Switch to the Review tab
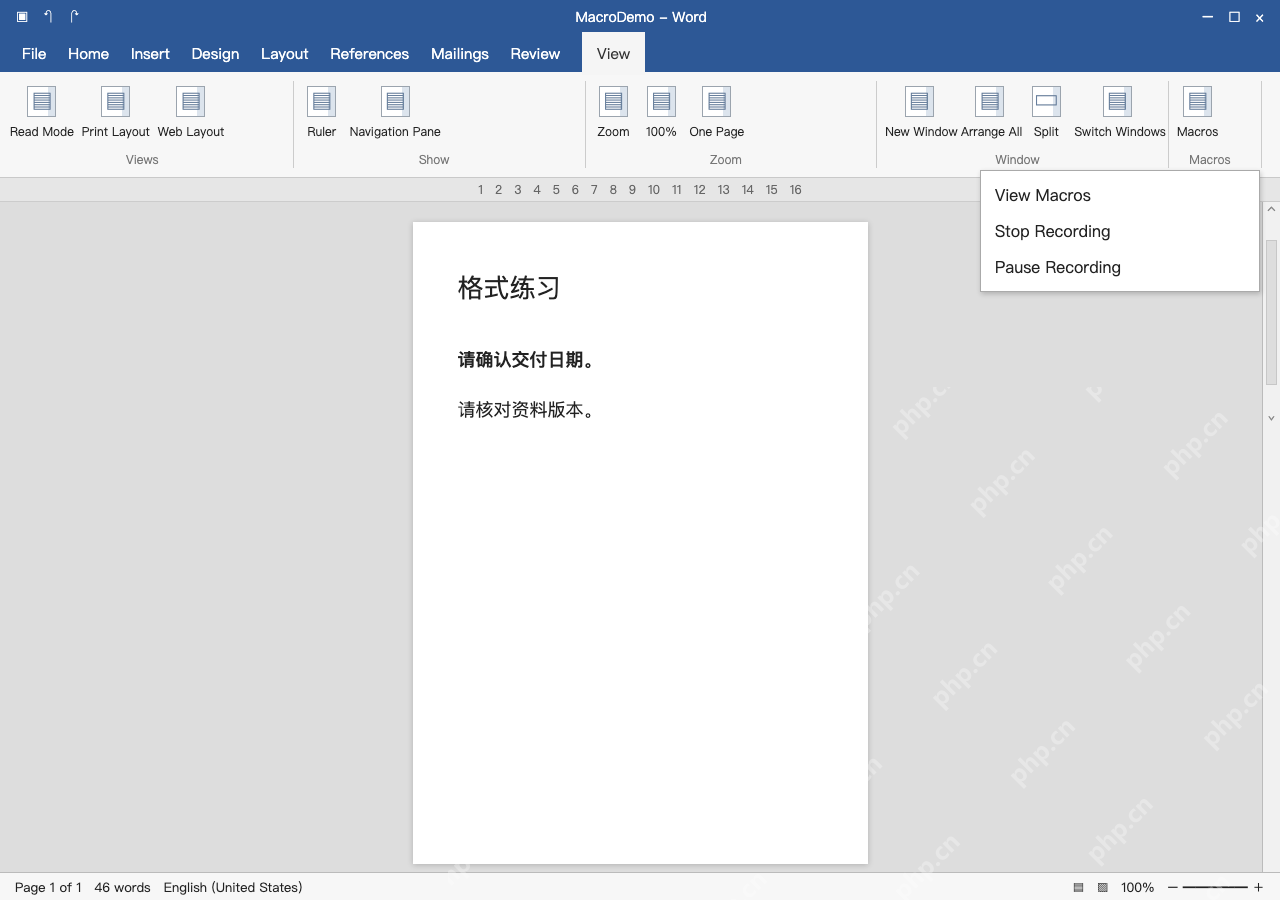Viewport: 1280px width, 900px height. [x=535, y=53]
